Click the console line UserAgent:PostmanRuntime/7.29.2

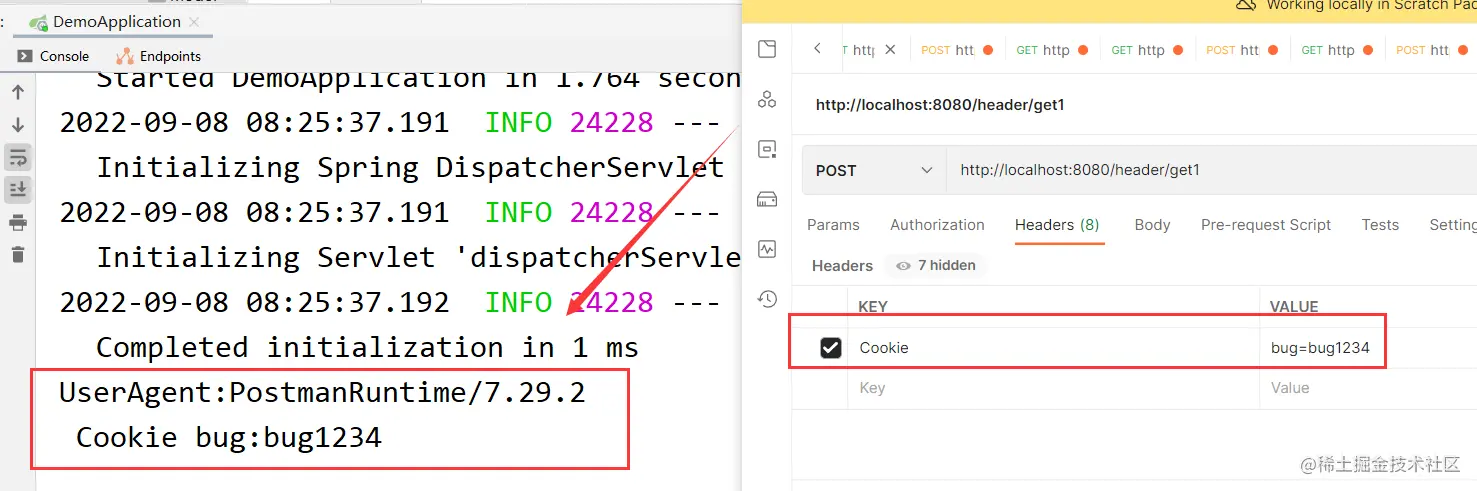point(322,393)
